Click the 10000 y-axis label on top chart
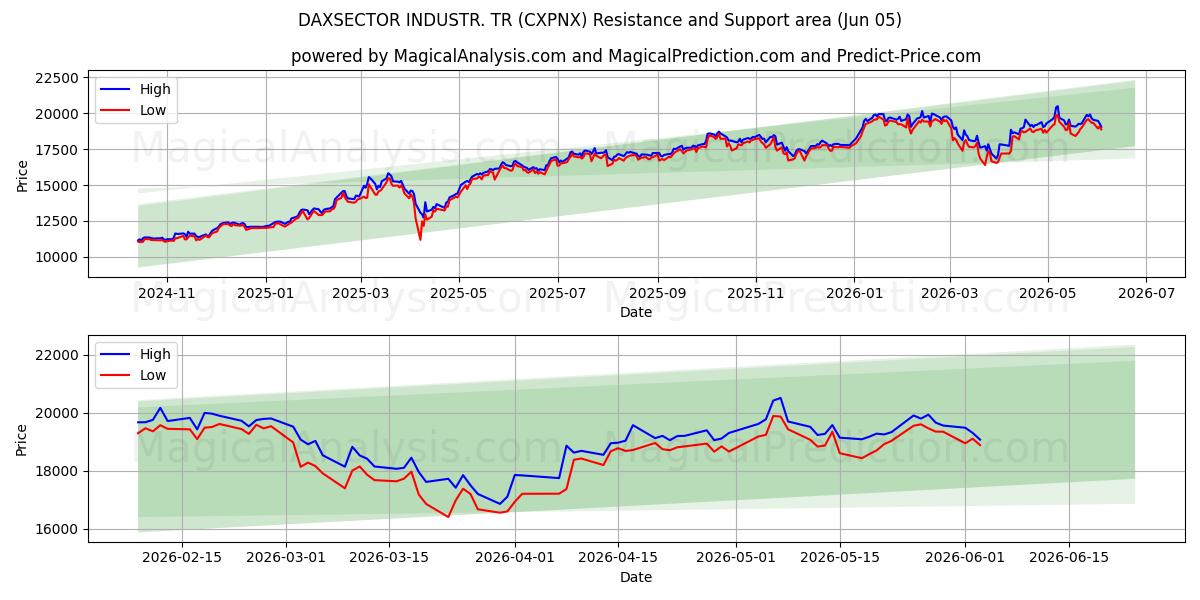Image resolution: width=1200 pixels, height=600 pixels. point(57,258)
